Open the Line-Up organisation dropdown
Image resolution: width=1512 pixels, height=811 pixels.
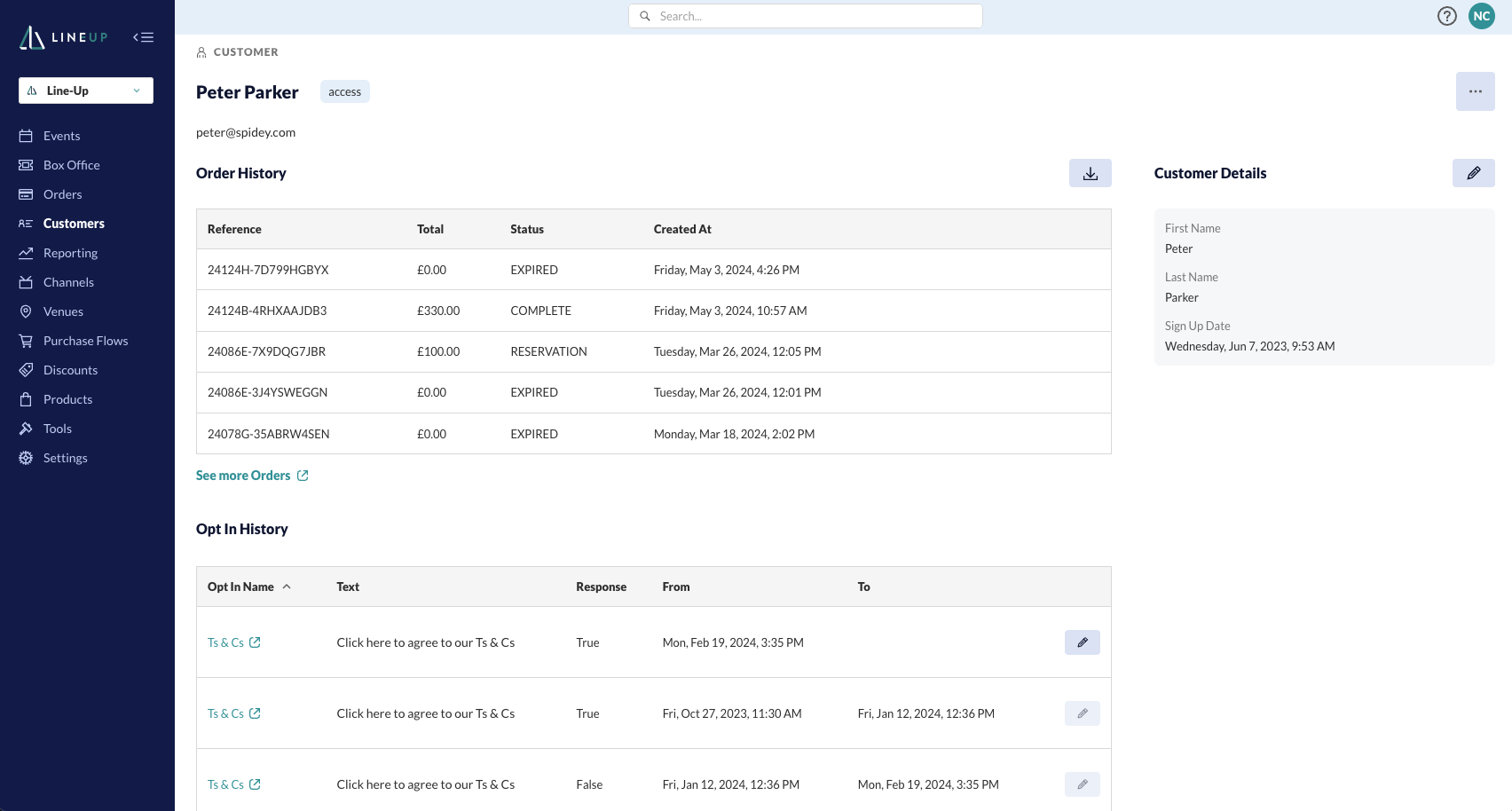point(86,91)
